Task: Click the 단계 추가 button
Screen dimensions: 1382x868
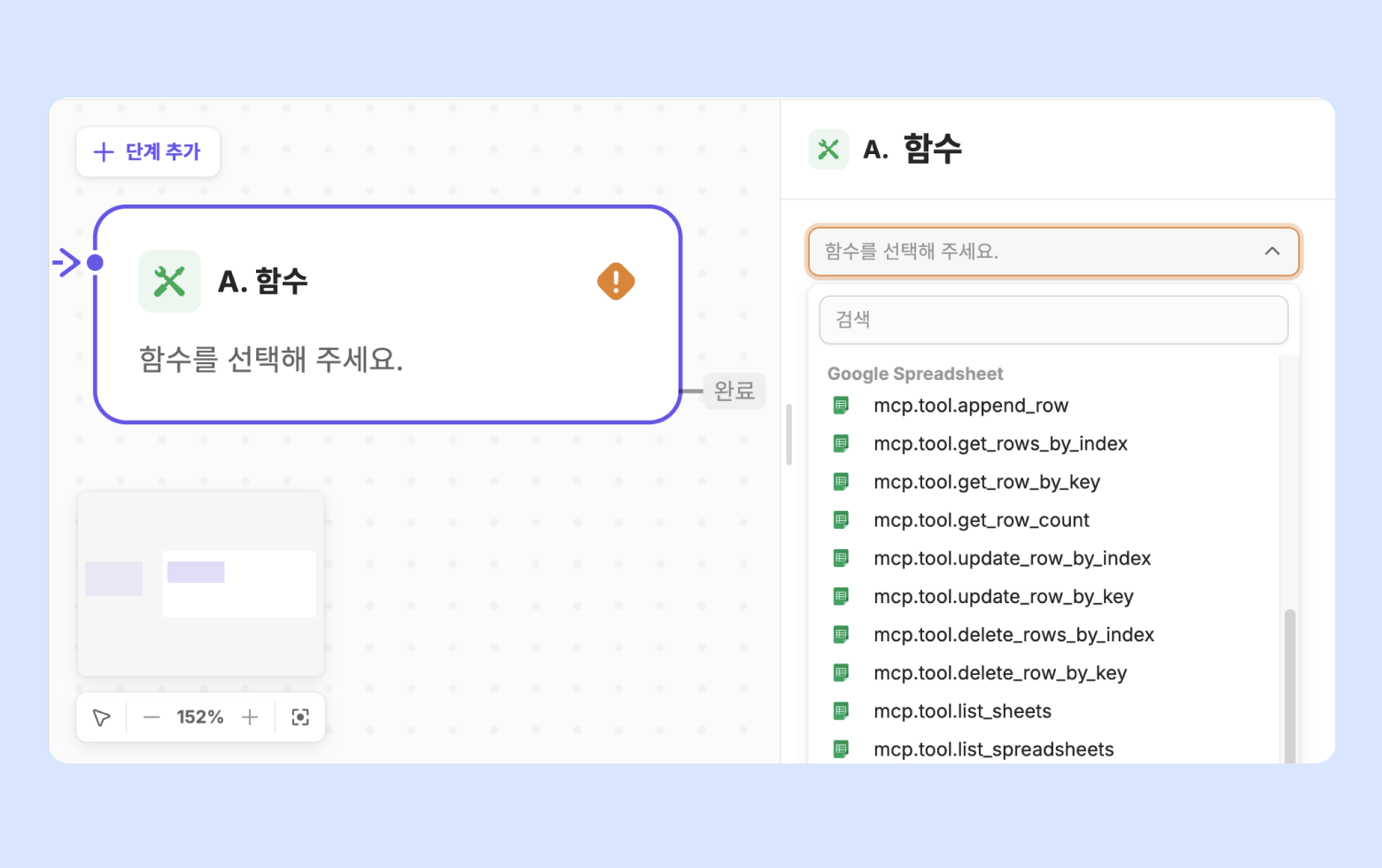Action: [148, 152]
